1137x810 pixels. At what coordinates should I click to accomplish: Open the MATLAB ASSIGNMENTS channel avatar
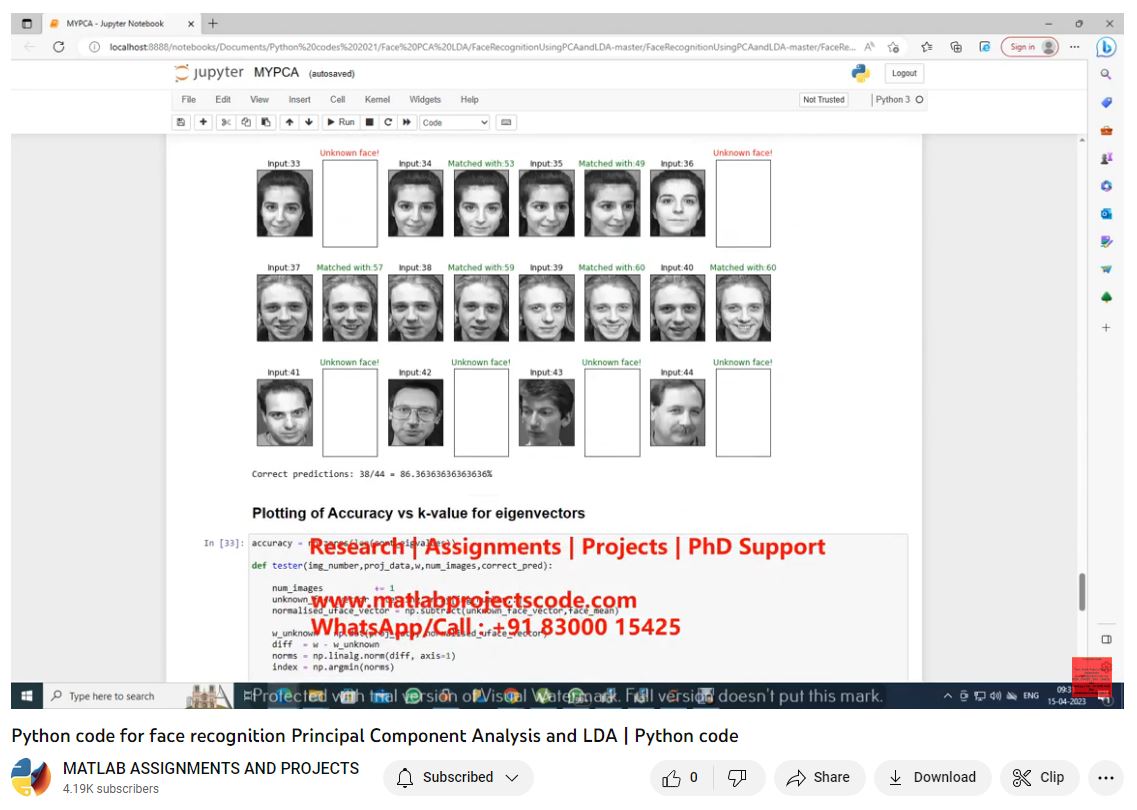click(x=31, y=777)
